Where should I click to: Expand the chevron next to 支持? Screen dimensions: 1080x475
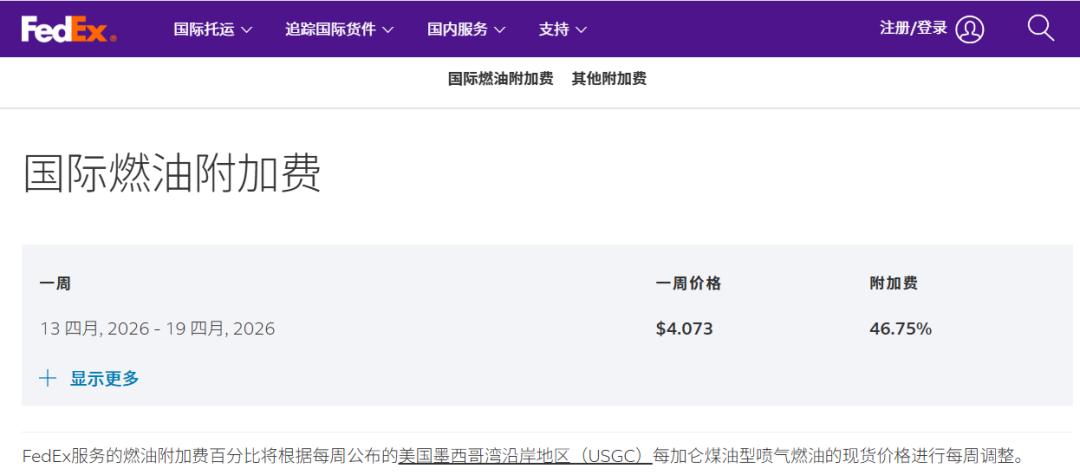click(x=582, y=30)
